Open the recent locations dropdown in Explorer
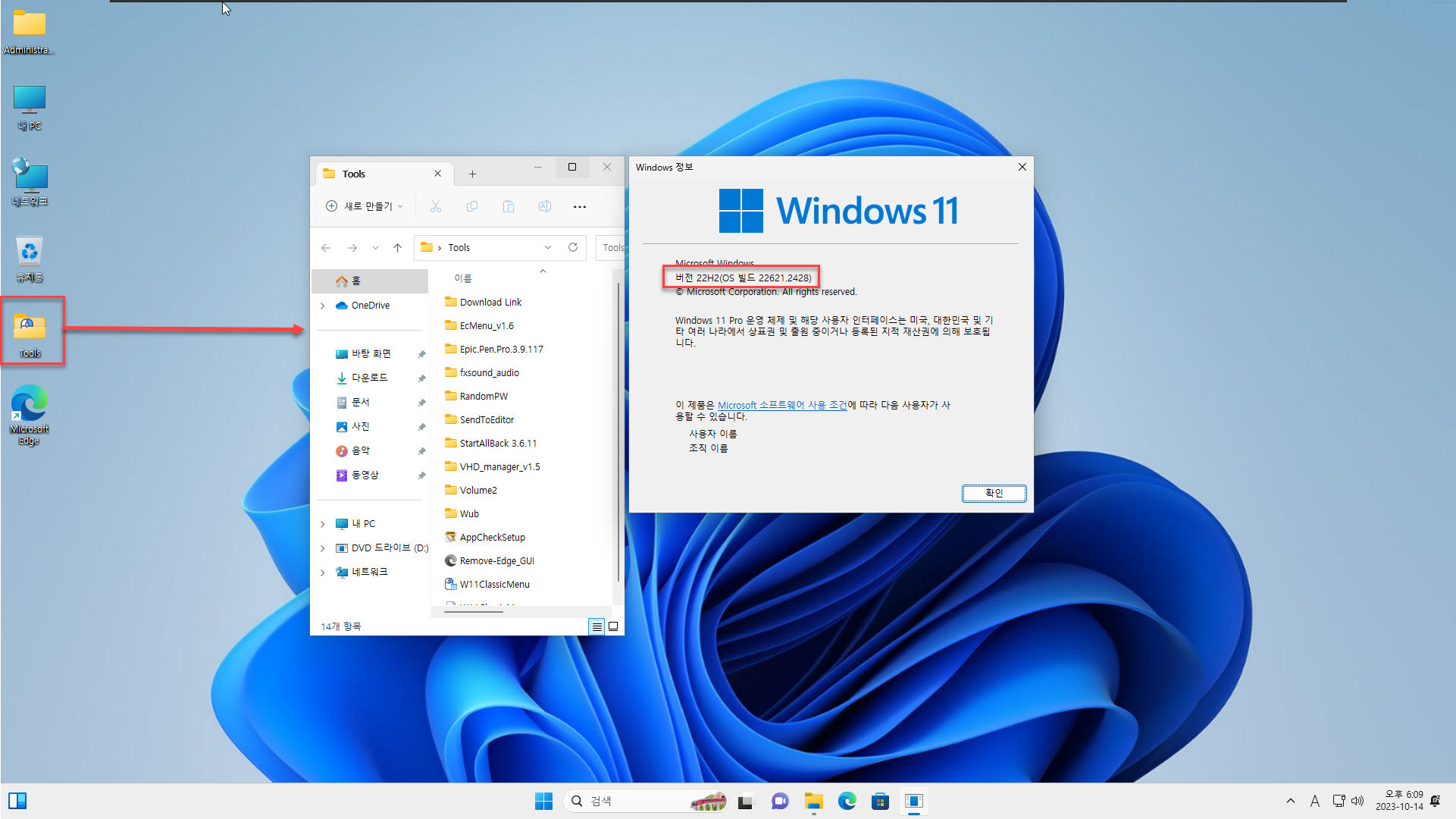This screenshot has height=819, width=1456. pos(375,248)
